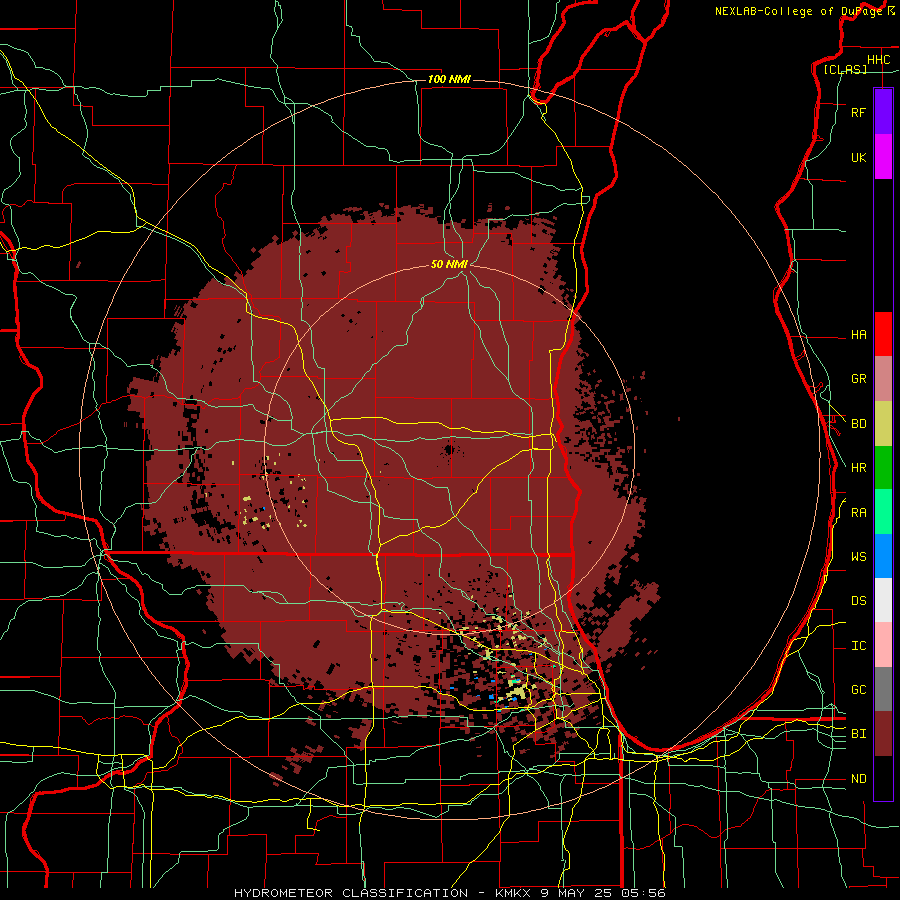Click the HYDROMETEOR CLASSIFICATION title text
Viewport: 900px width, 900px height.
click(x=351, y=893)
